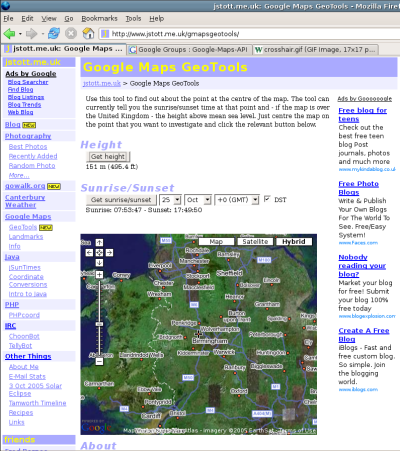
Task: Open the Create A Free Blog ad
Action: tap(364, 335)
